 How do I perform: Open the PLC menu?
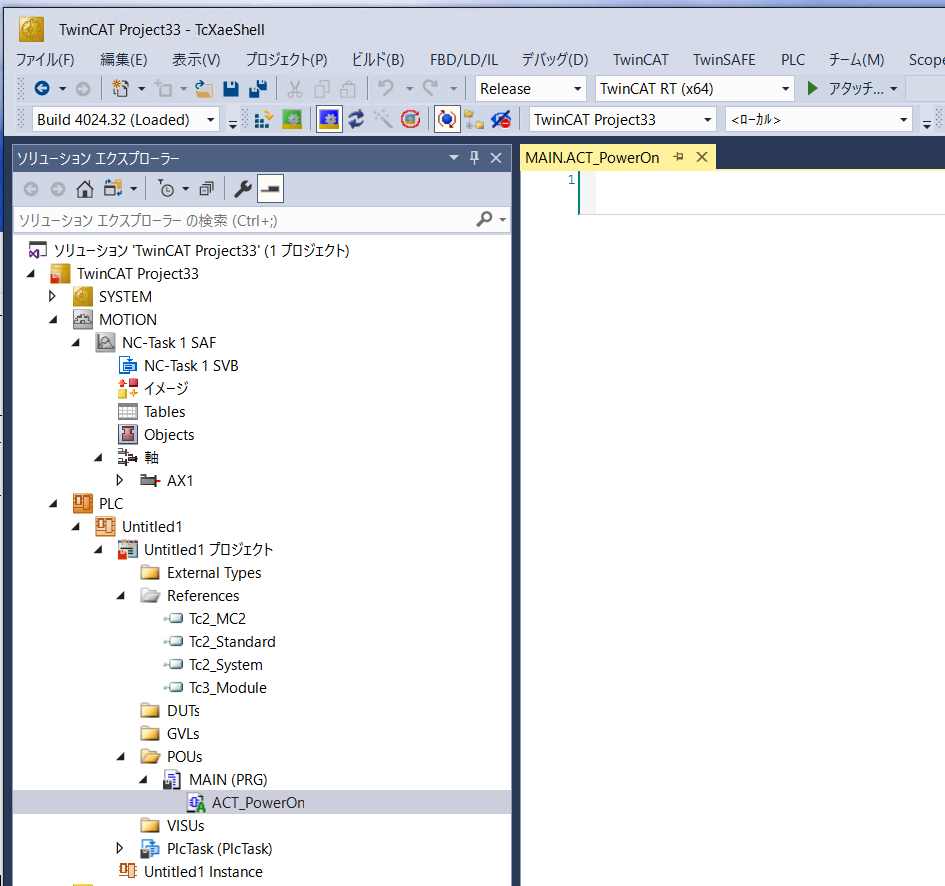point(793,60)
